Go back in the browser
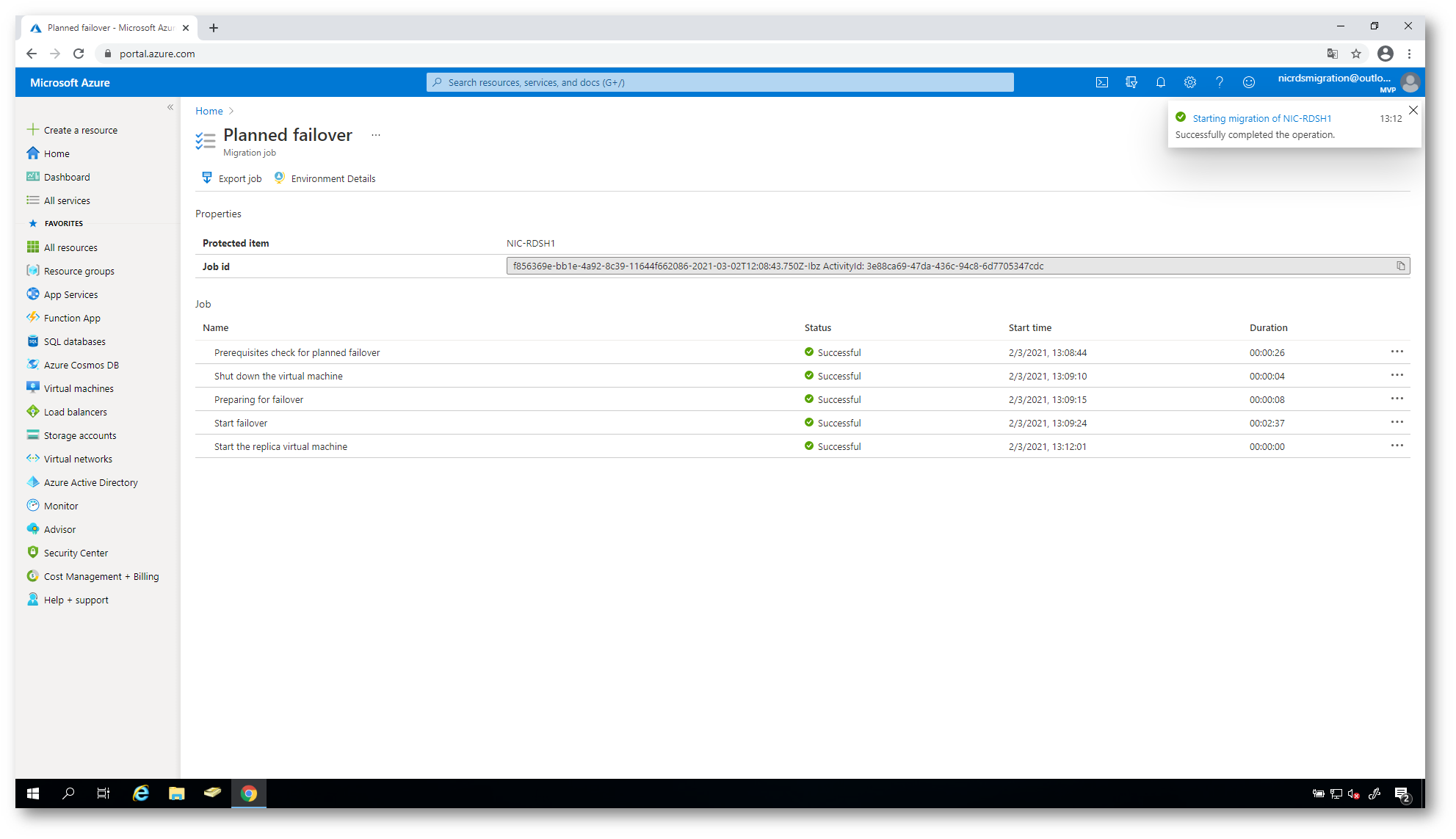The width and height of the screenshot is (1456, 839). pyautogui.click(x=32, y=54)
